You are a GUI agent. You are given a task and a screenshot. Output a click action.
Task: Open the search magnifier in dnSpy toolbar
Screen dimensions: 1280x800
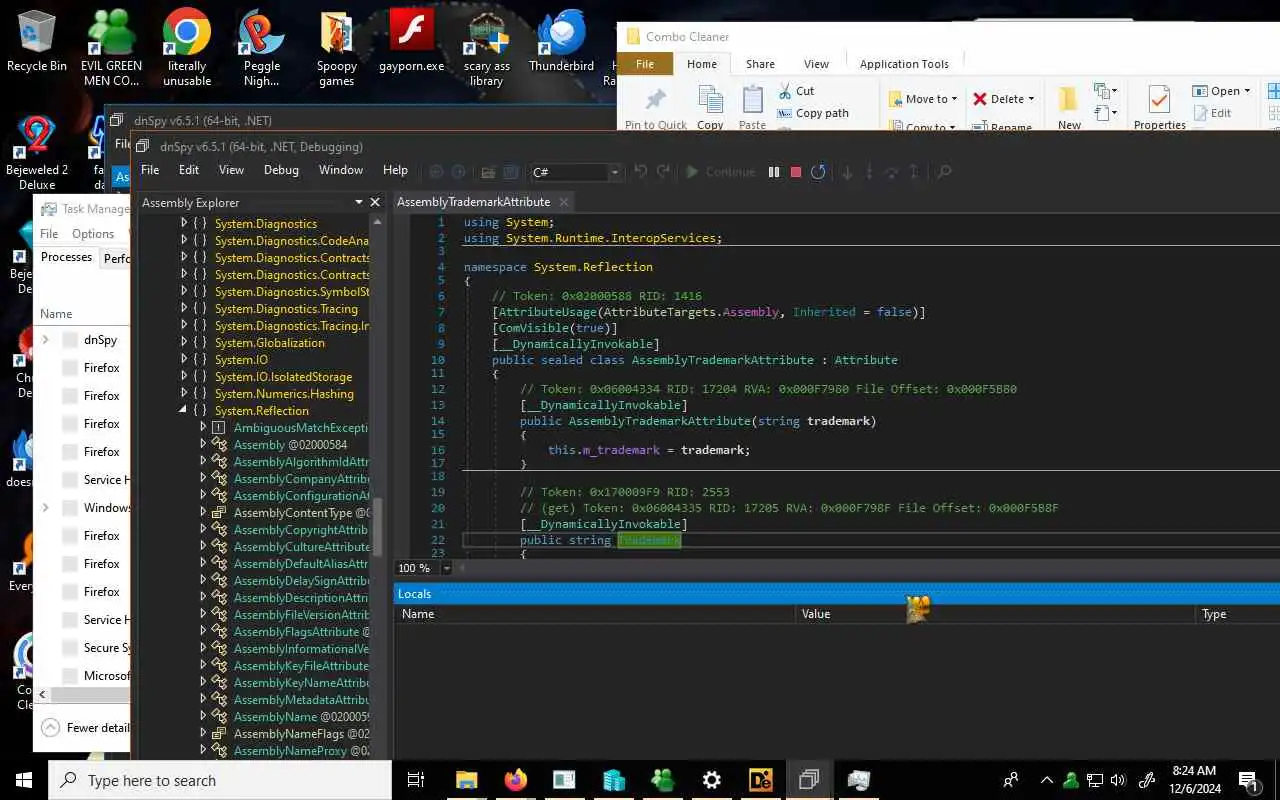(x=943, y=172)
